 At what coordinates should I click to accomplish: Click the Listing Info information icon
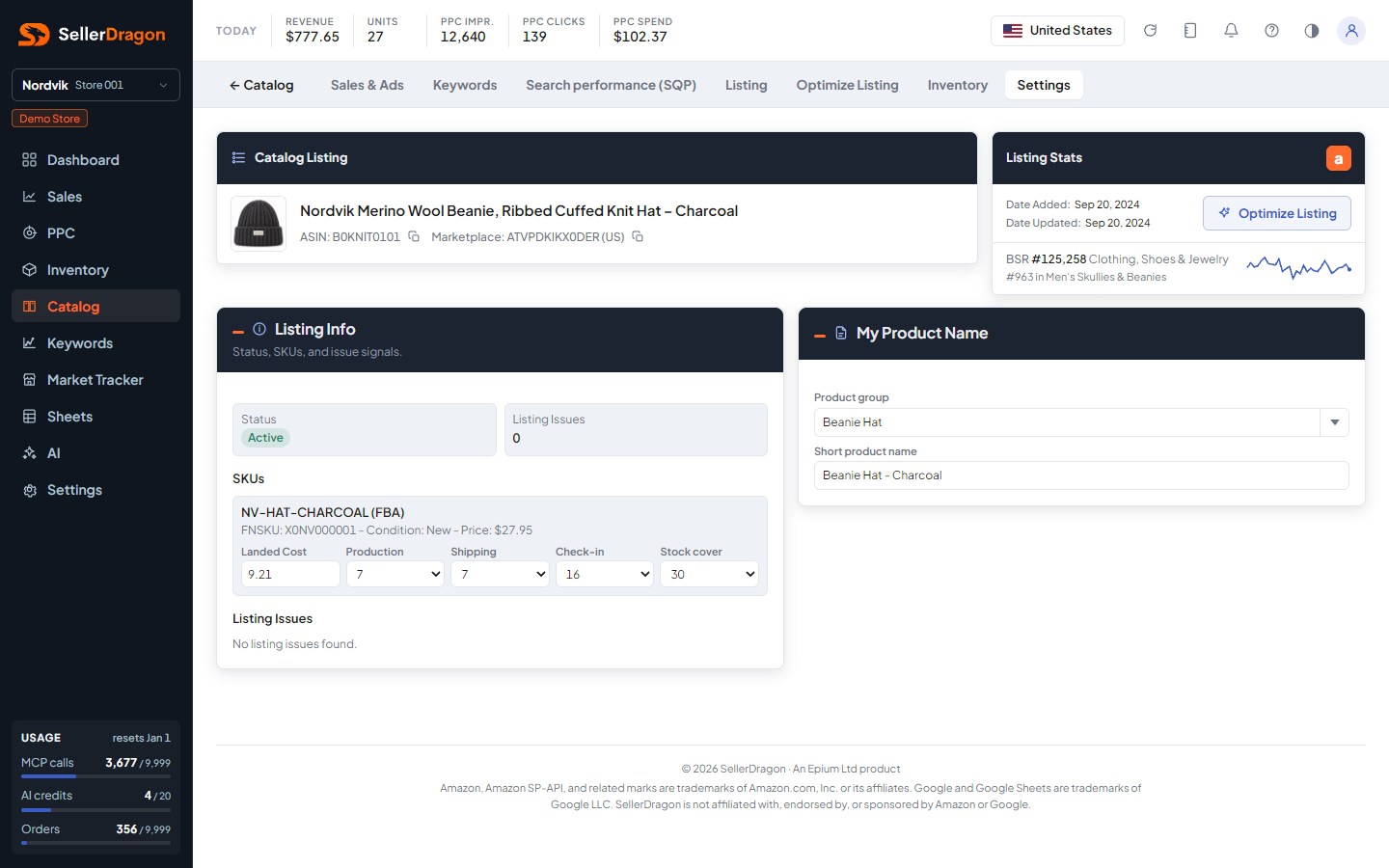tap(259, 329)
